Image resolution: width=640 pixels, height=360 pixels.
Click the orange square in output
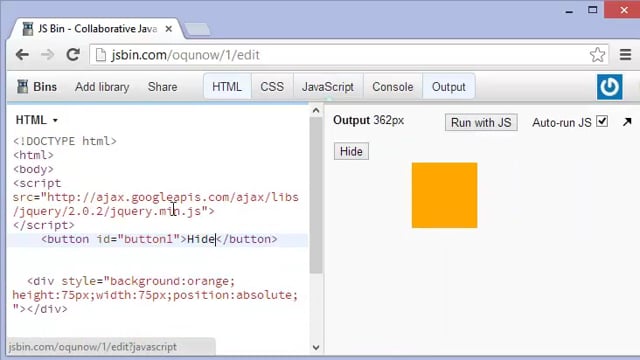point(444,195)
